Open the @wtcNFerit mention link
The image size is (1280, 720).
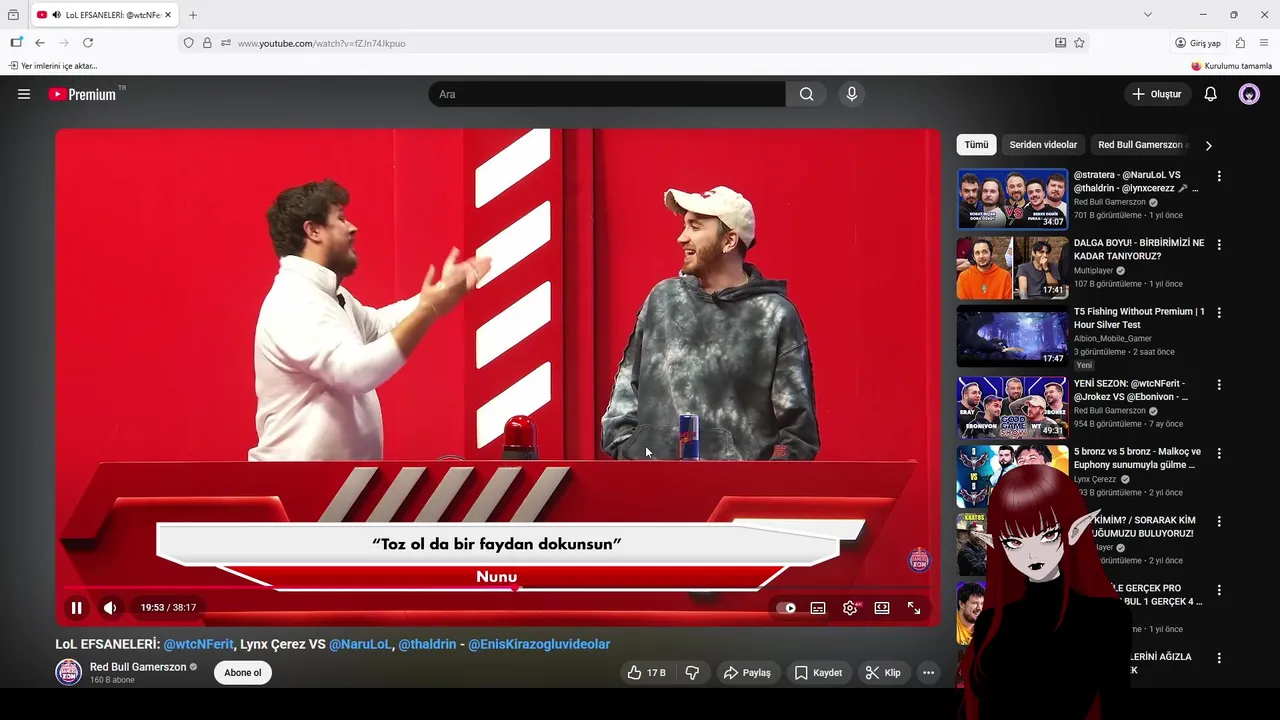click(x=198, y=644)
